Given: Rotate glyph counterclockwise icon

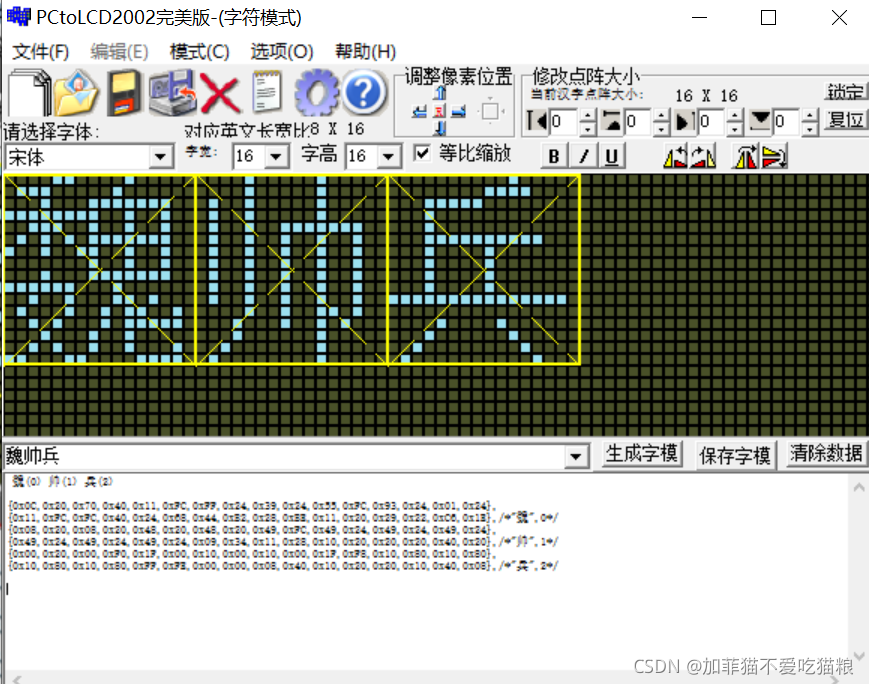Looking at the screenshot, I should click(x=676, y=157).
